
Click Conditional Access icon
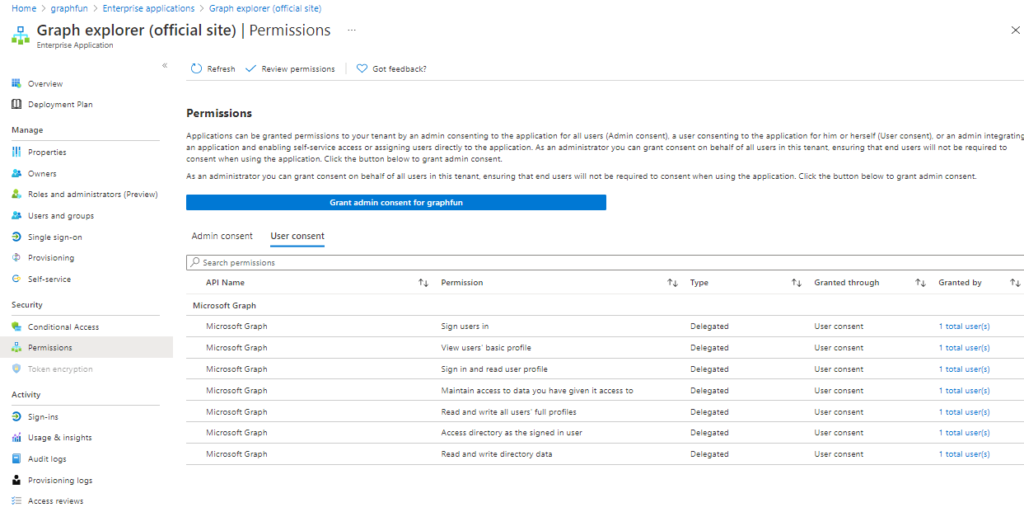click(x=16, y=327)
